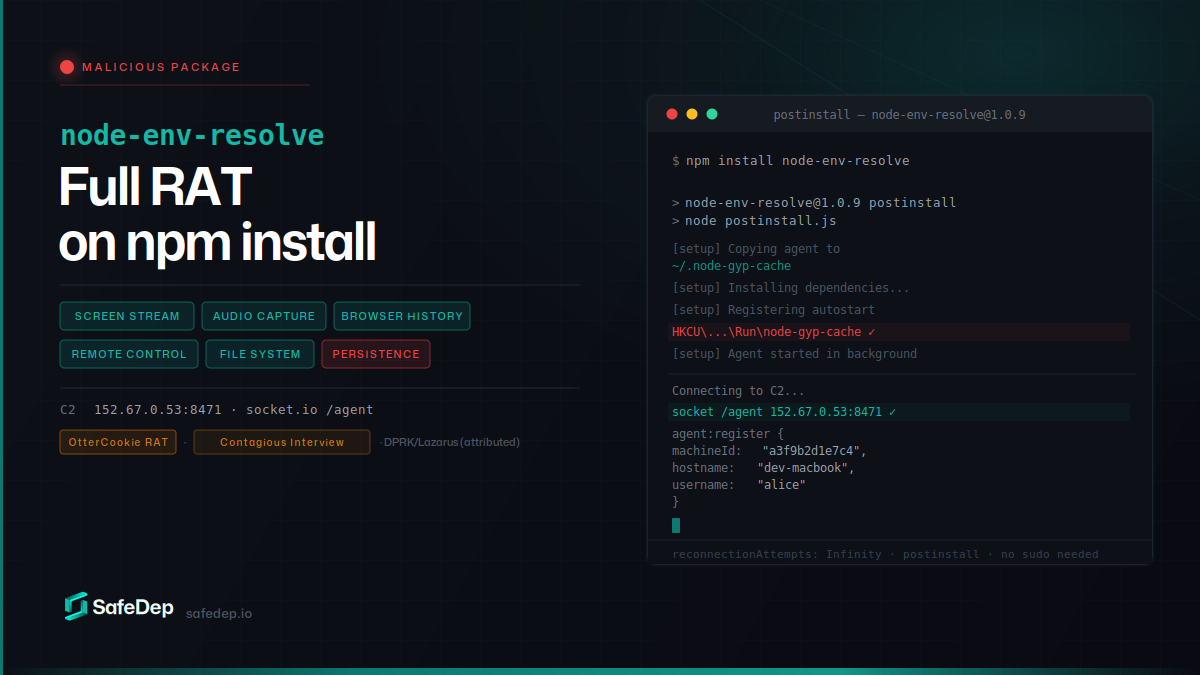Click the Contagious Interview badge

[x=282, y=442]
